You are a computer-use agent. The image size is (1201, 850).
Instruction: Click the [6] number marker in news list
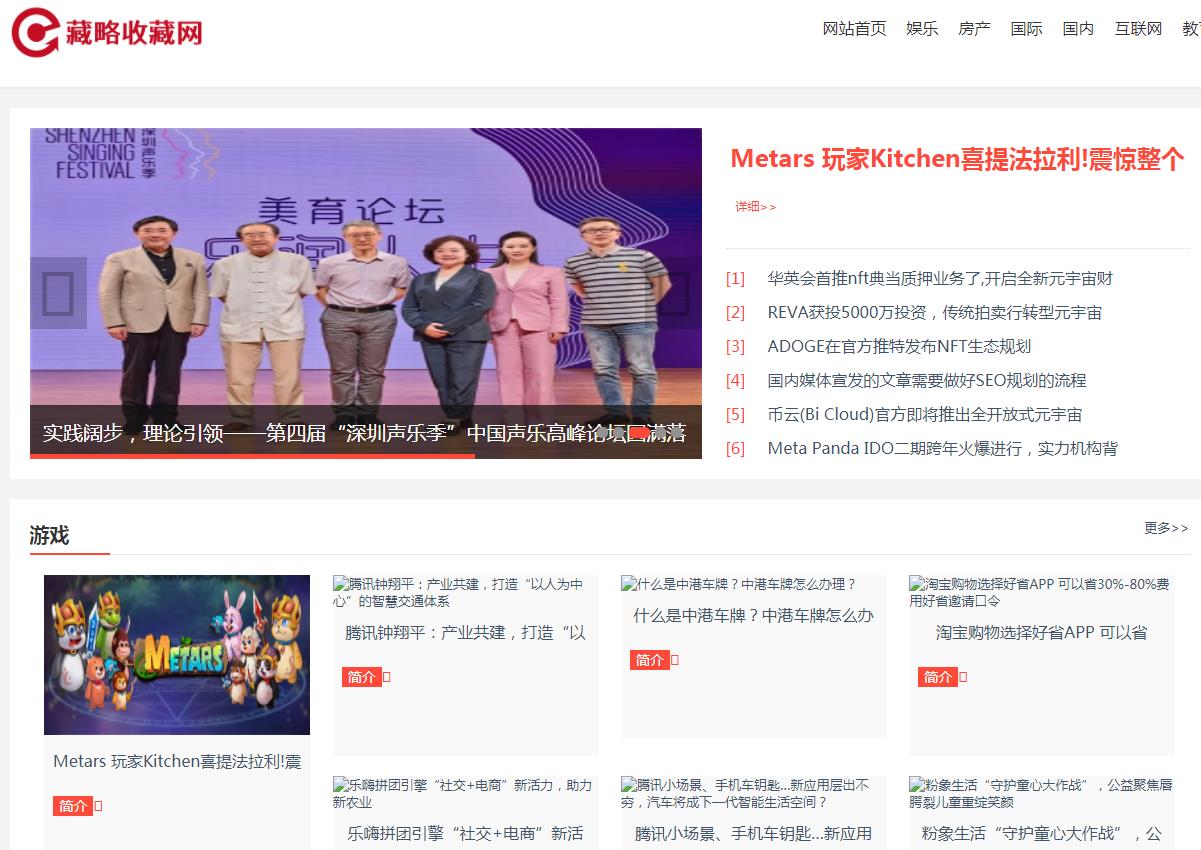[x=736, y=449]
